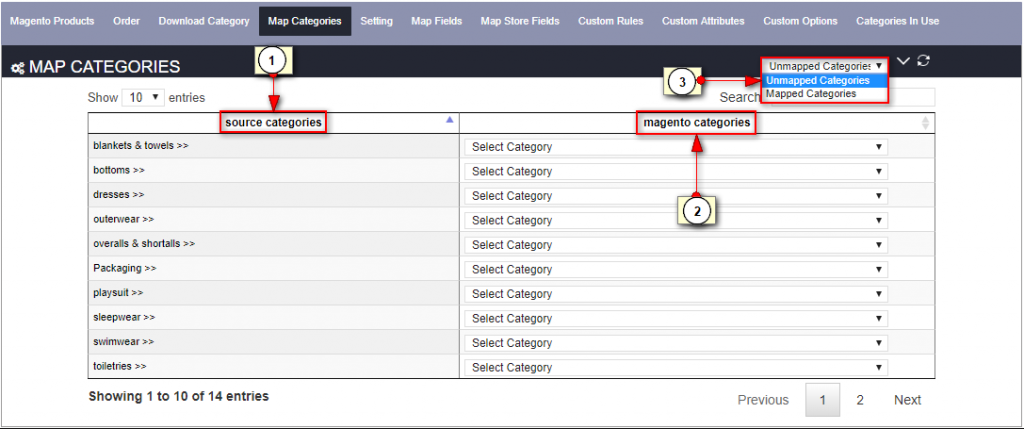
Task: Open Select Category dropdown for overalls & shortalls
Action: coord(676,245)
